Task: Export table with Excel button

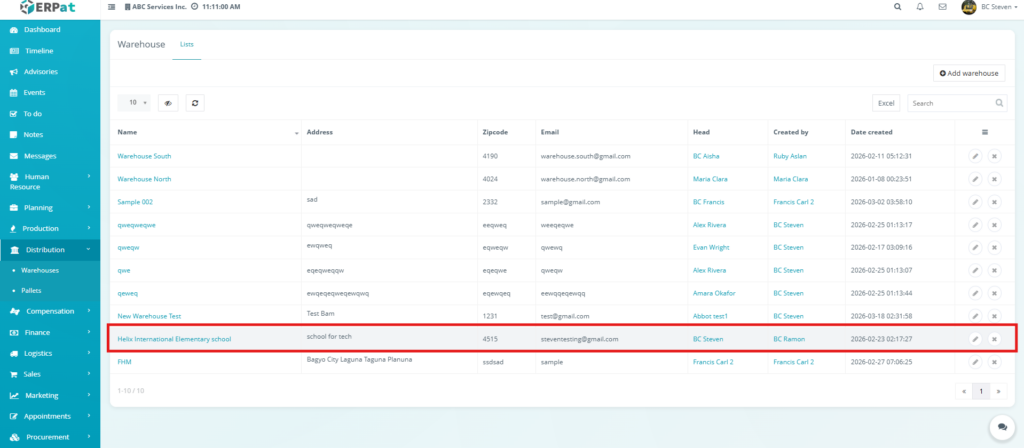Action: point(886,103)
